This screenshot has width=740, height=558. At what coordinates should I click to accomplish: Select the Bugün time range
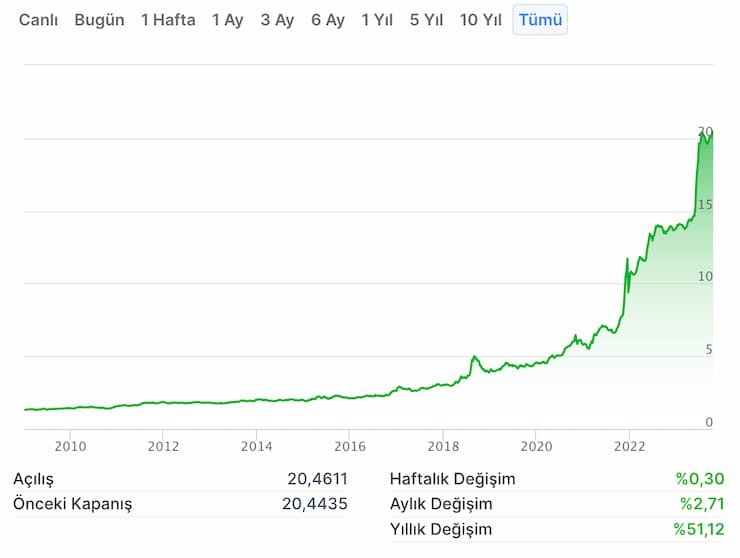pos(99,20)
